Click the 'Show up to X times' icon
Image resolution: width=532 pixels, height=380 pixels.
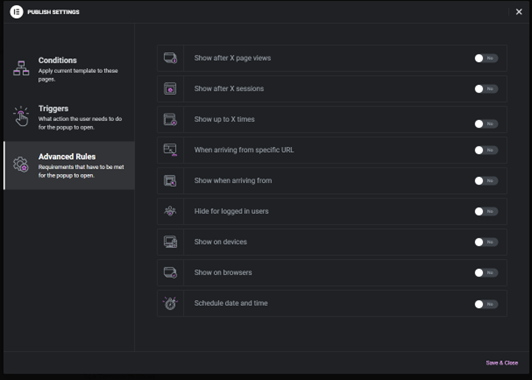tap(170, 119)
